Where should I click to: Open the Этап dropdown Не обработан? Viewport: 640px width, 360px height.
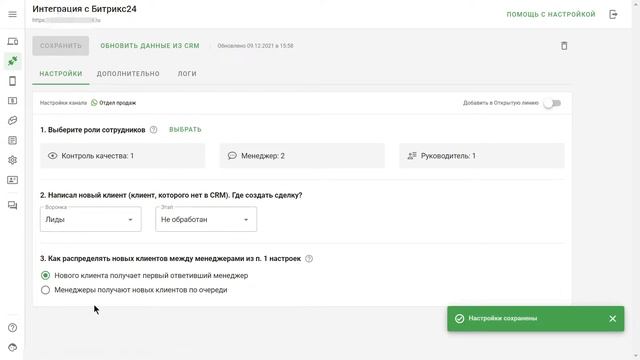coord(206,220)
